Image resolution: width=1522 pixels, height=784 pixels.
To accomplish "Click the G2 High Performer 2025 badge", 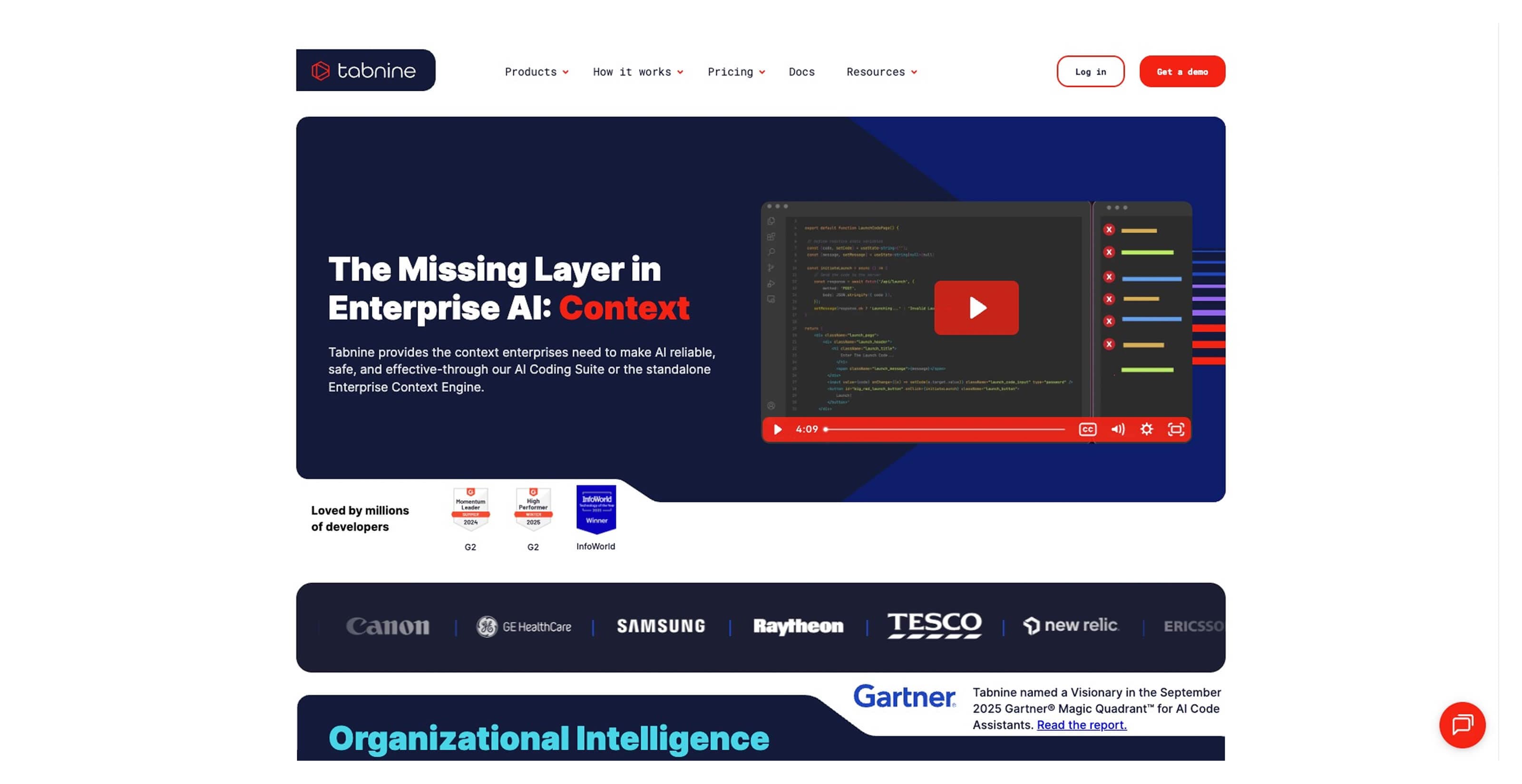I will (533, 509).
